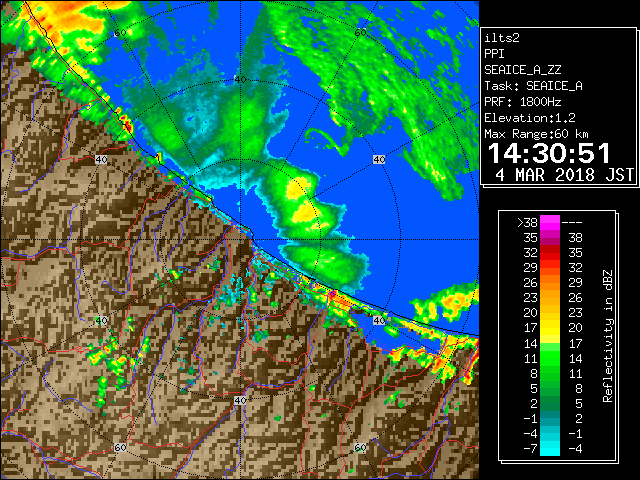Click the '40' range label south of radar center
The height and width of the screenshot is (480, 640).
(240, 400)
